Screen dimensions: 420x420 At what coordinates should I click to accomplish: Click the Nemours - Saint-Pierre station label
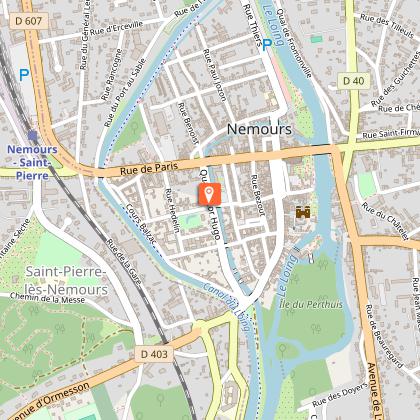coord(32,162)
